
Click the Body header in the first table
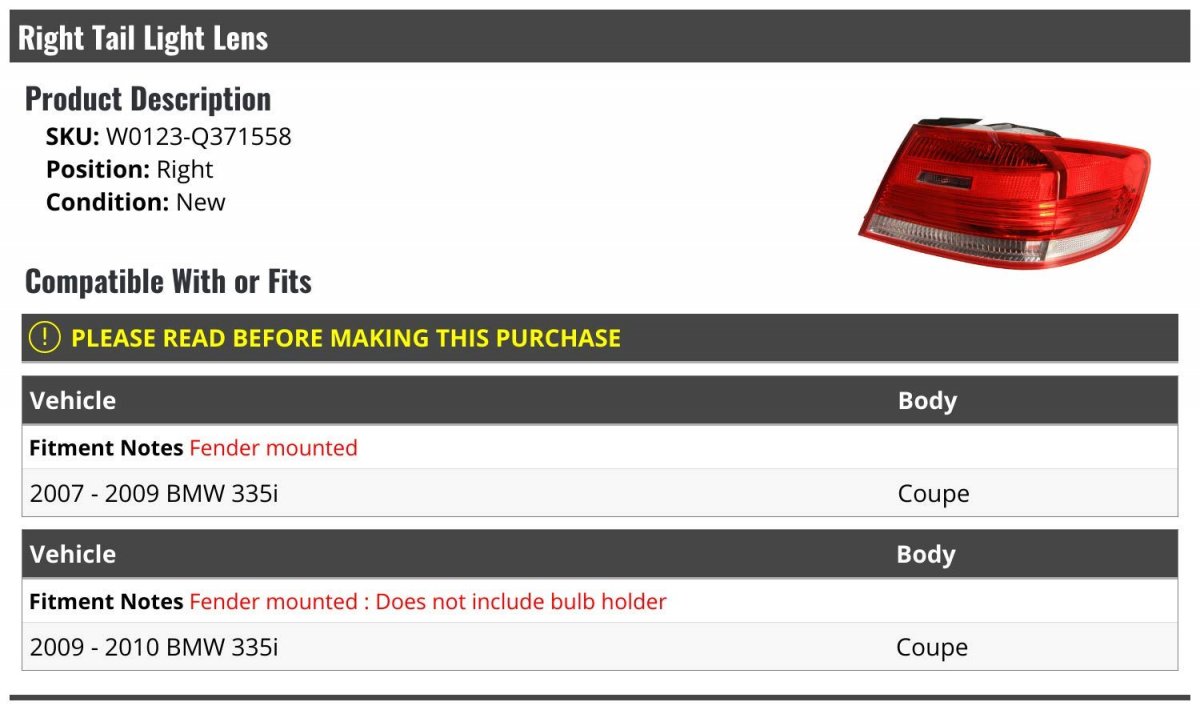point(927,401)
